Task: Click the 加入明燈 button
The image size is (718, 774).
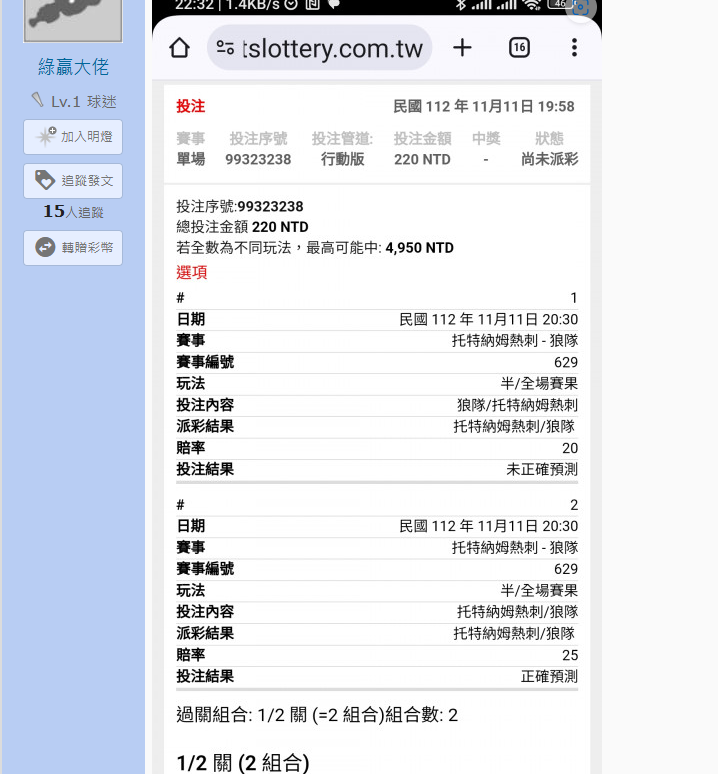Action: pyautogui.click(x=73, y=137)
